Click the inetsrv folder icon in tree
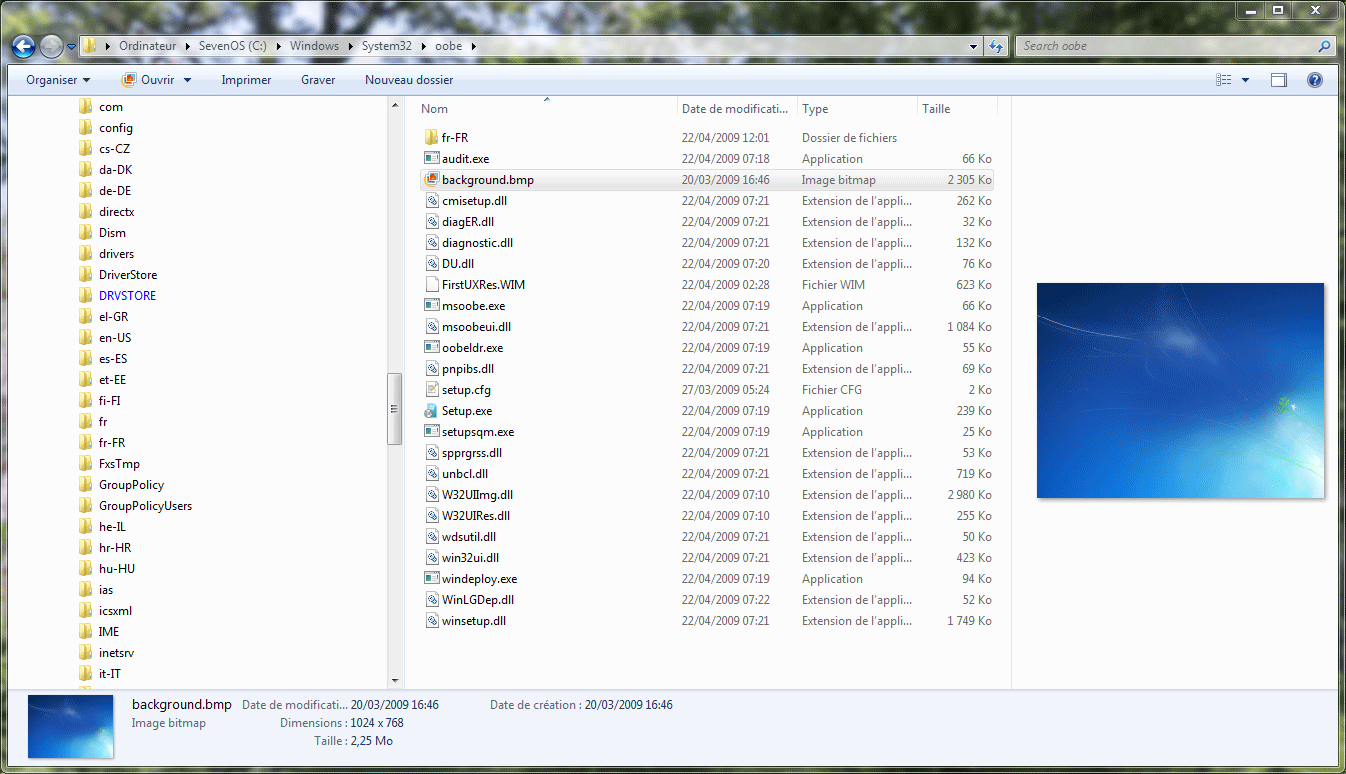 click(86, 653)
